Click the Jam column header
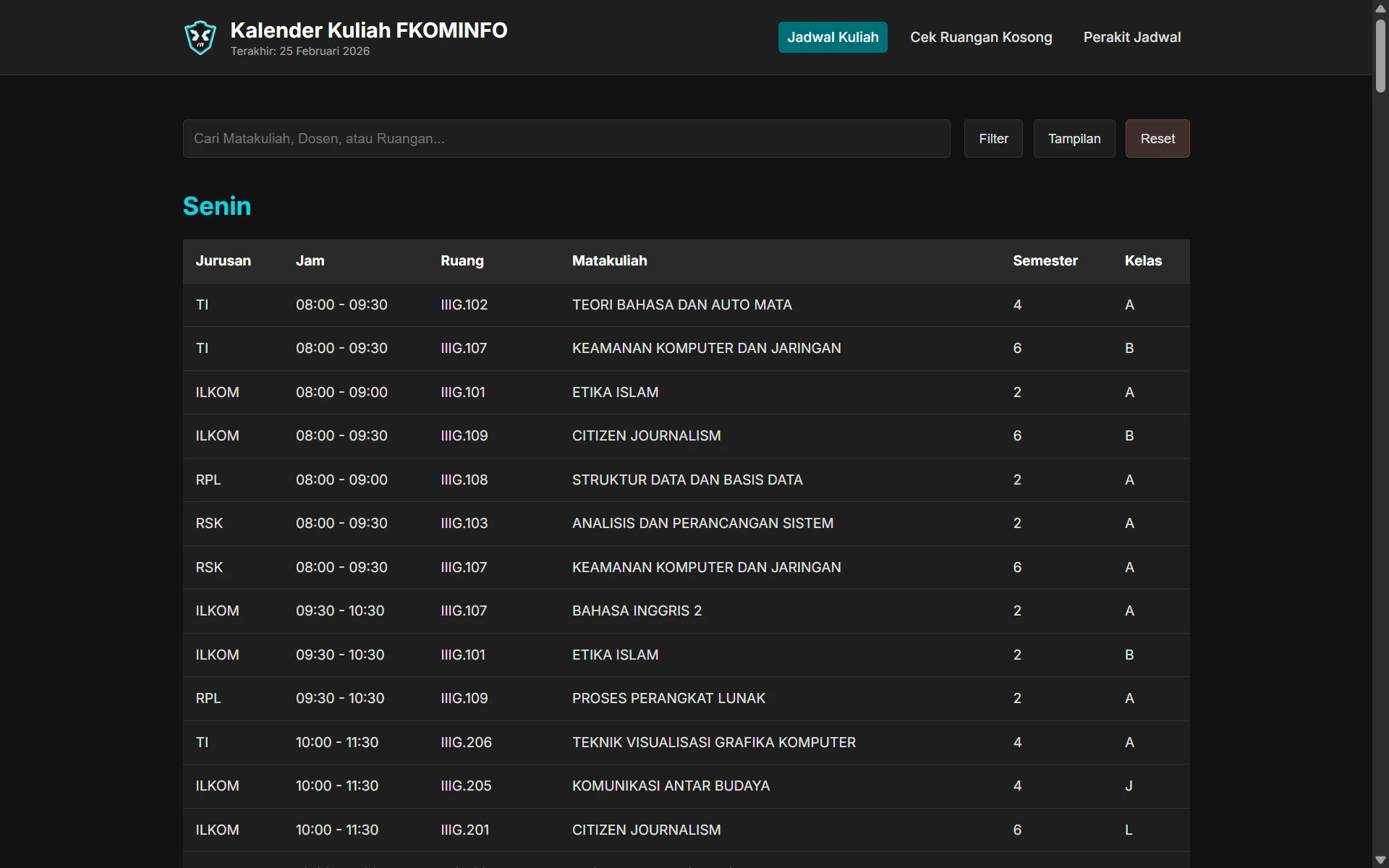Viewport: 1389px width, 868px height. (310, 261)
